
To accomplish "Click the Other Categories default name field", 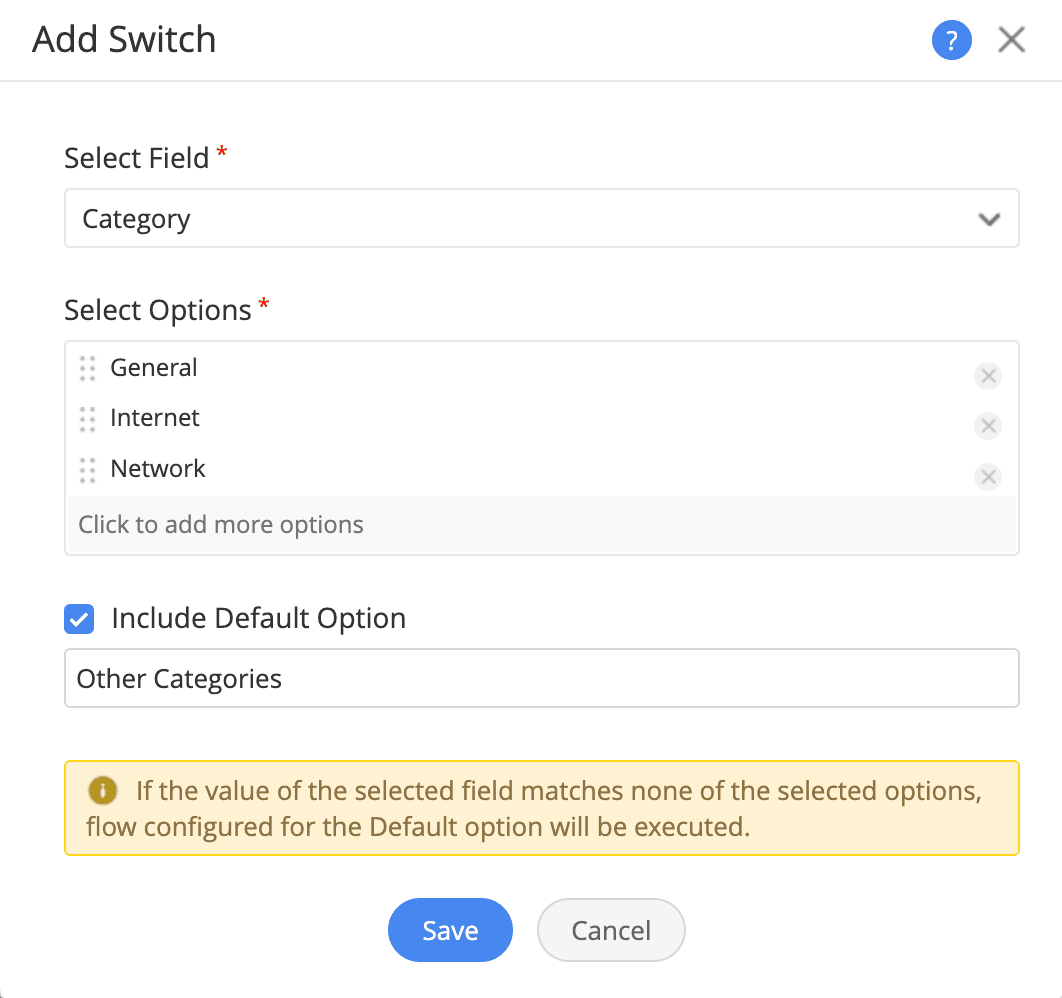I will (540, 679).
